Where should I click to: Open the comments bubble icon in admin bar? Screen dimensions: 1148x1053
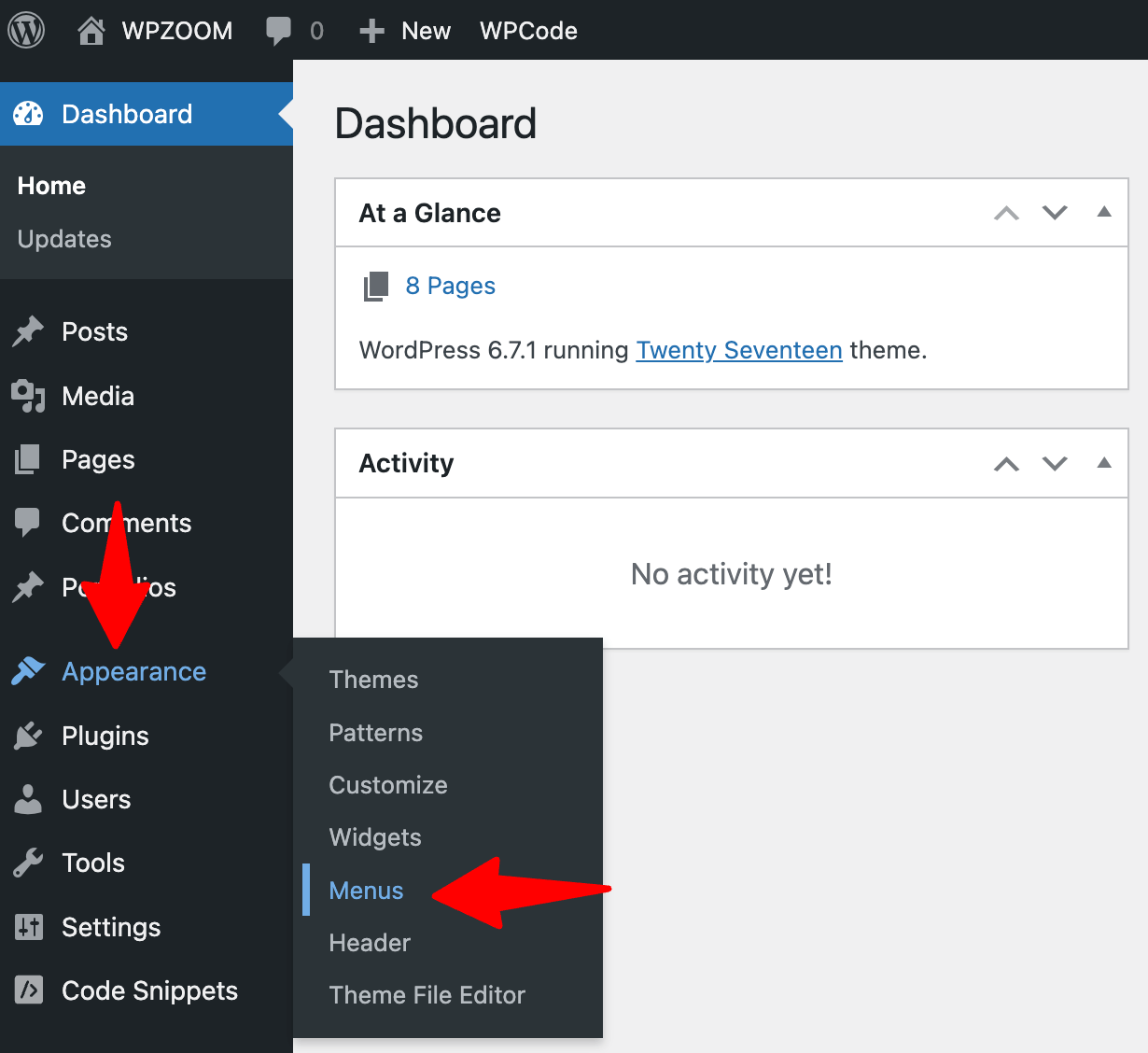[278, 31]
